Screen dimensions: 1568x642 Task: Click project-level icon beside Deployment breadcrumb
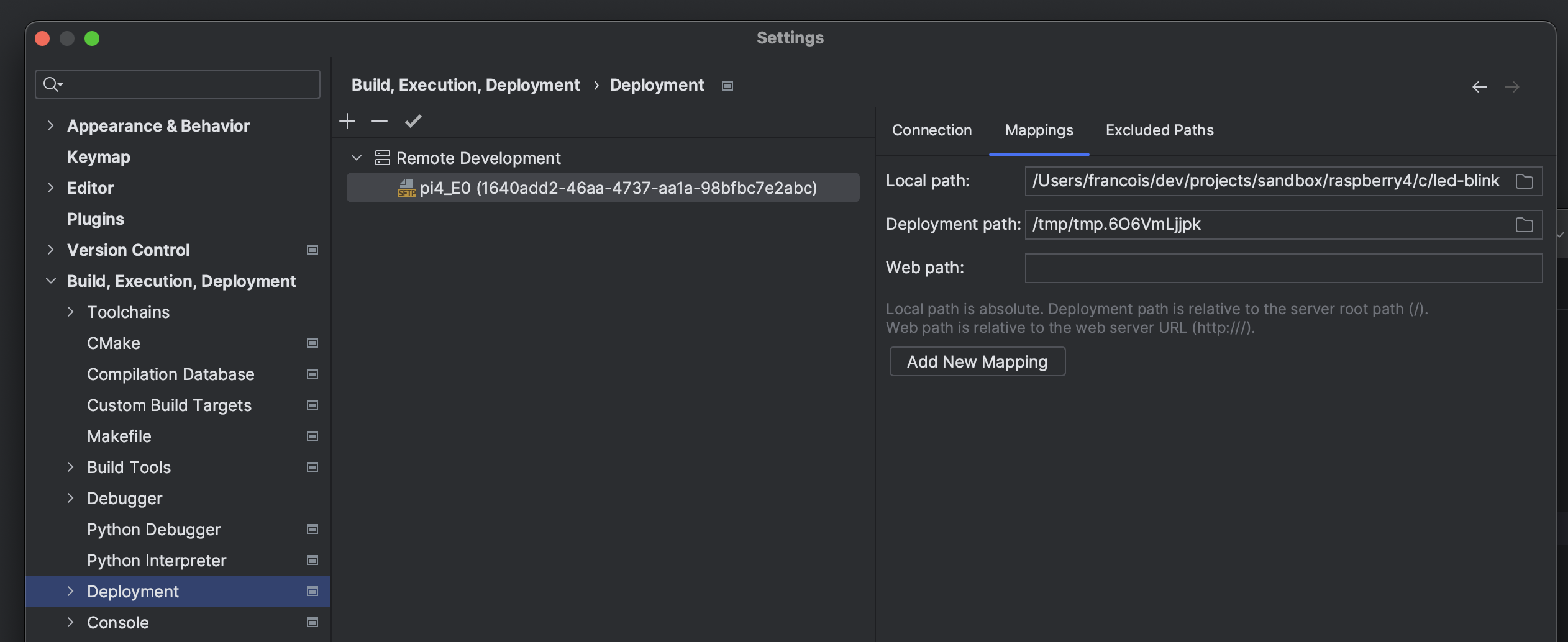point(727,86)
